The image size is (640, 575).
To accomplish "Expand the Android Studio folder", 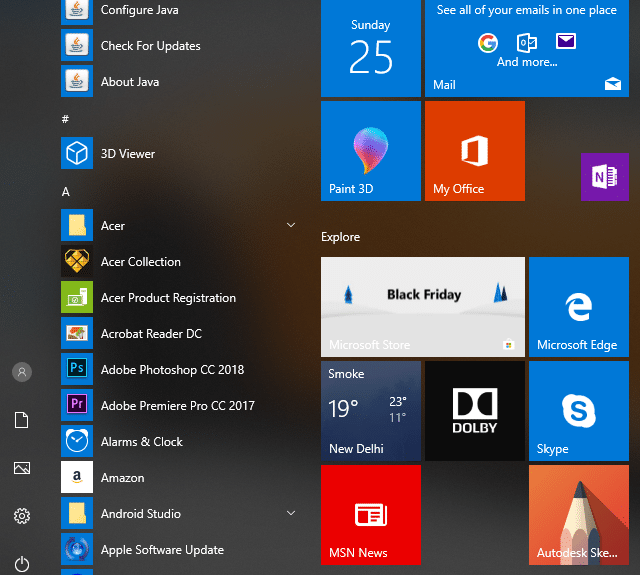I will tap(291, 514).
